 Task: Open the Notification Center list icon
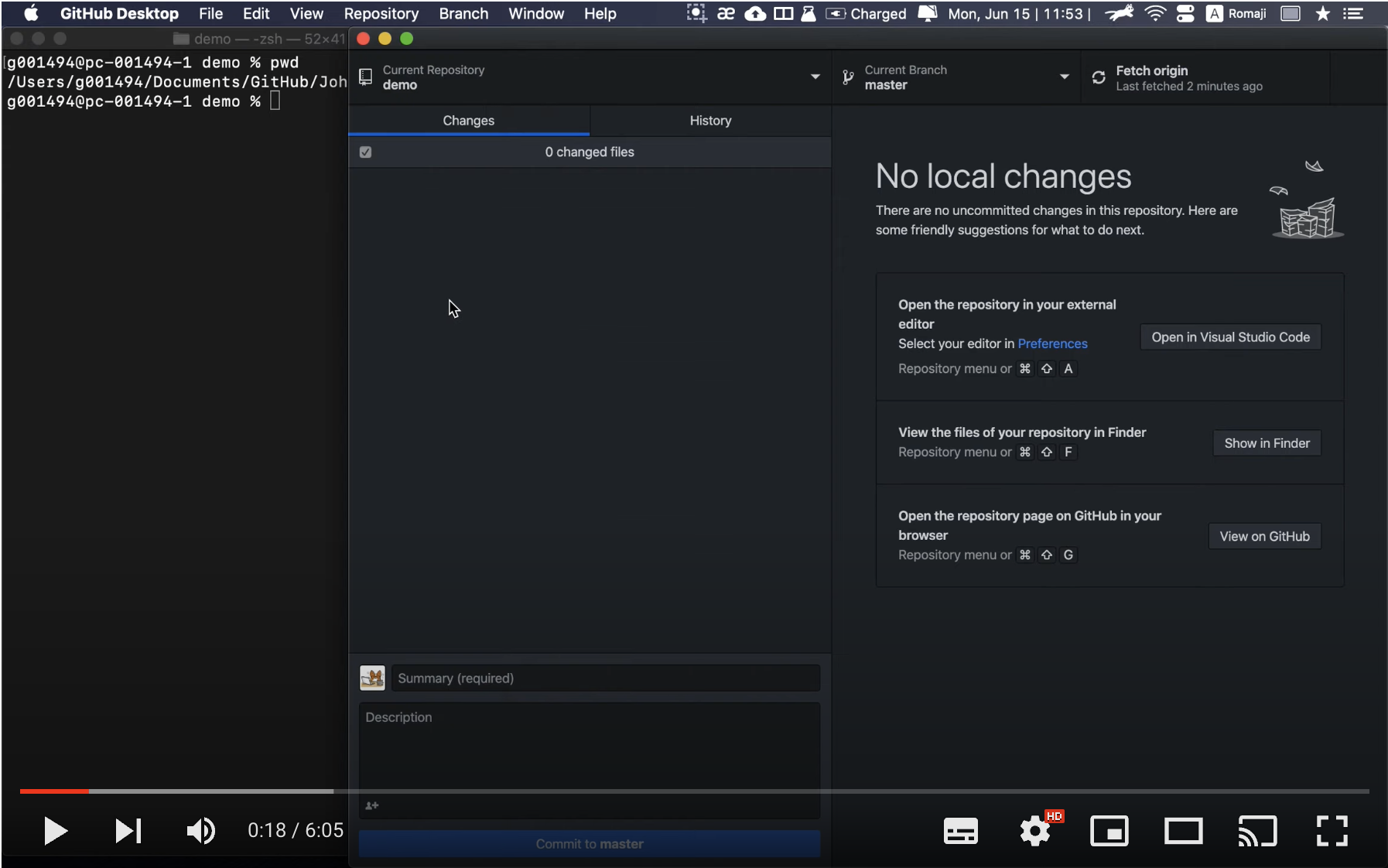(x=1353, y=13)
